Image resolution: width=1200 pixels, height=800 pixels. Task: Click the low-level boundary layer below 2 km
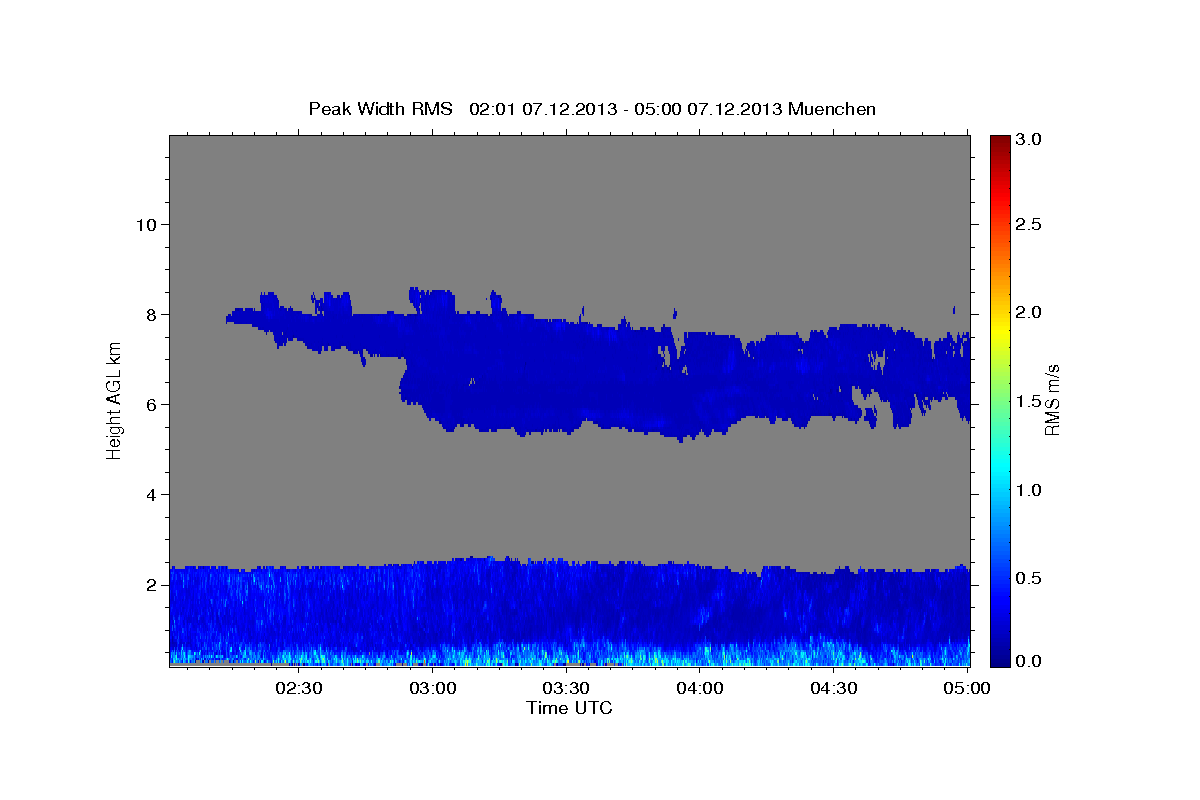569,612
